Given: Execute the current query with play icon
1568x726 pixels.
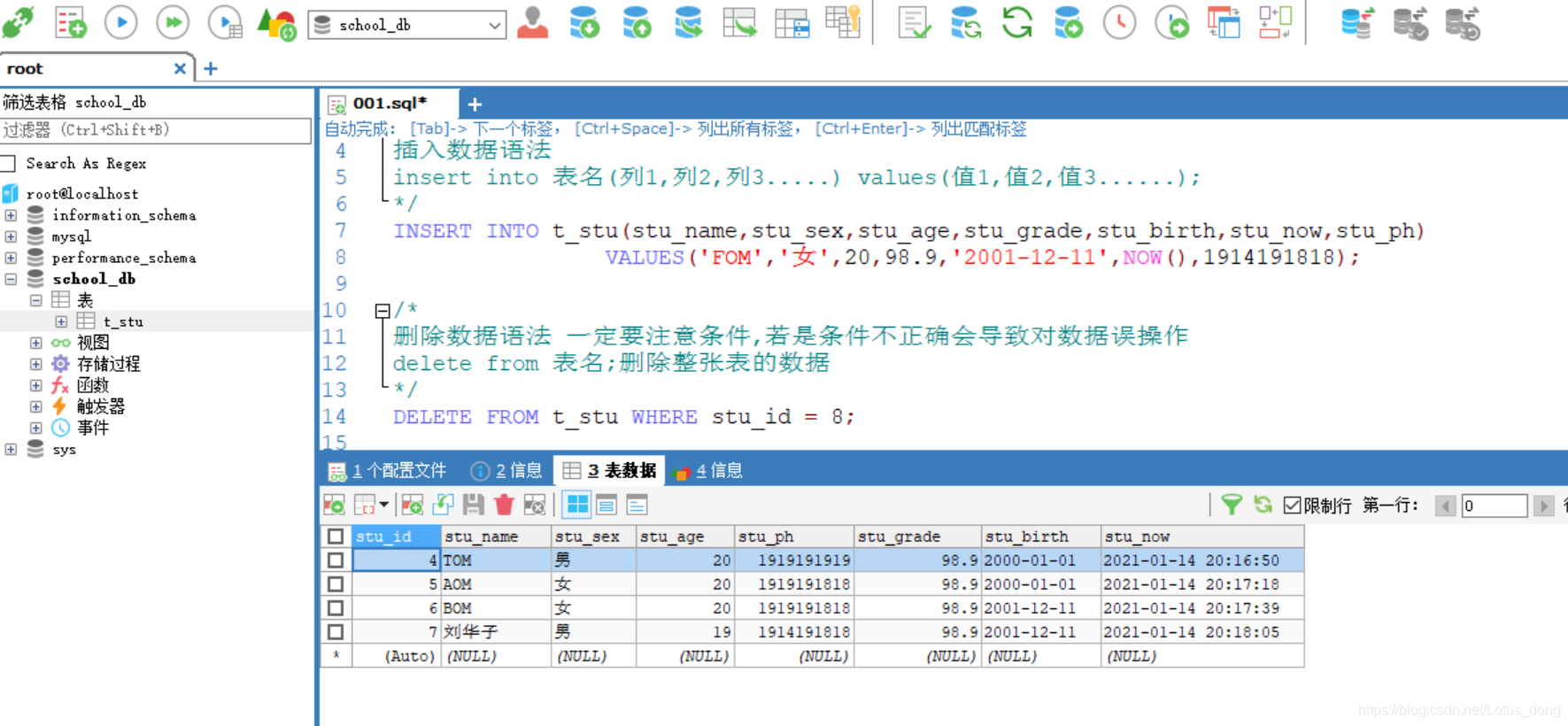Looking at the screenshot, I should 121,22.
